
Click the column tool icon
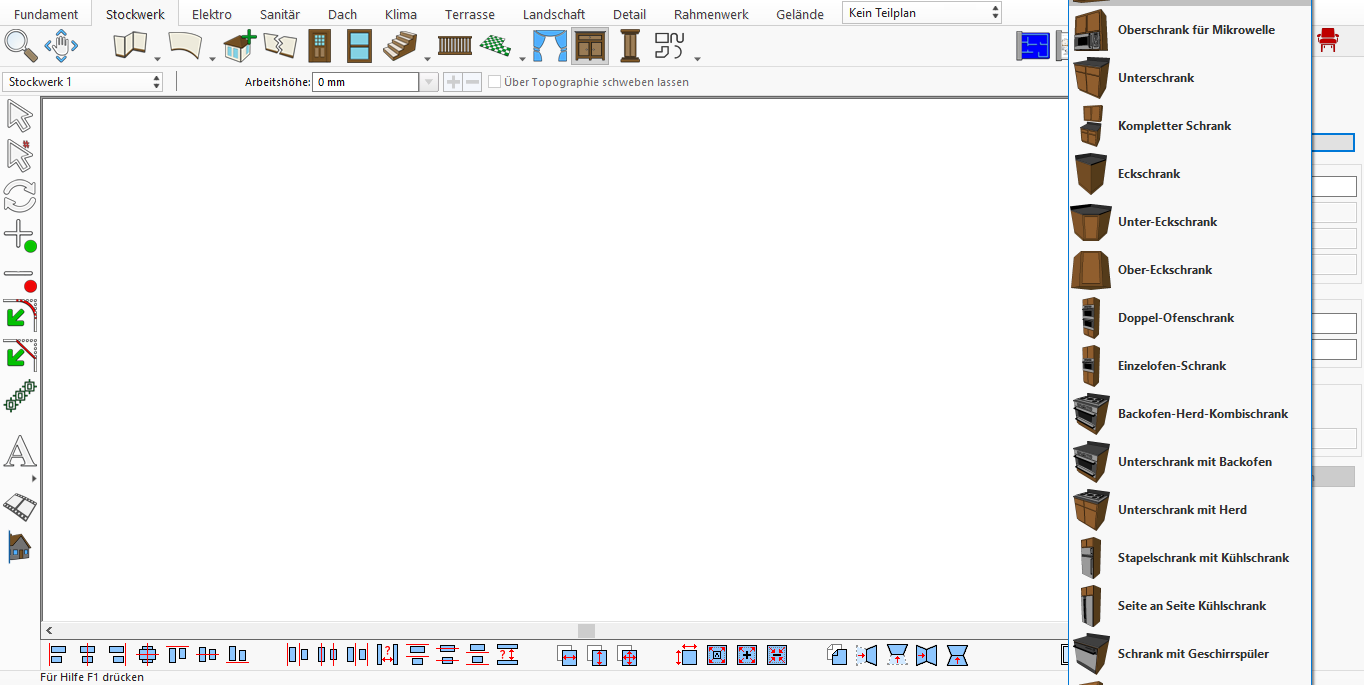pos(630,46)
